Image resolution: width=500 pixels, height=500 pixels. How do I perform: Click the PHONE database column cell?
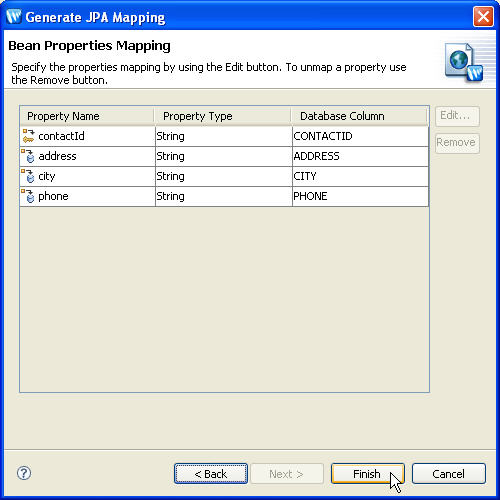(x=360, y=196)
